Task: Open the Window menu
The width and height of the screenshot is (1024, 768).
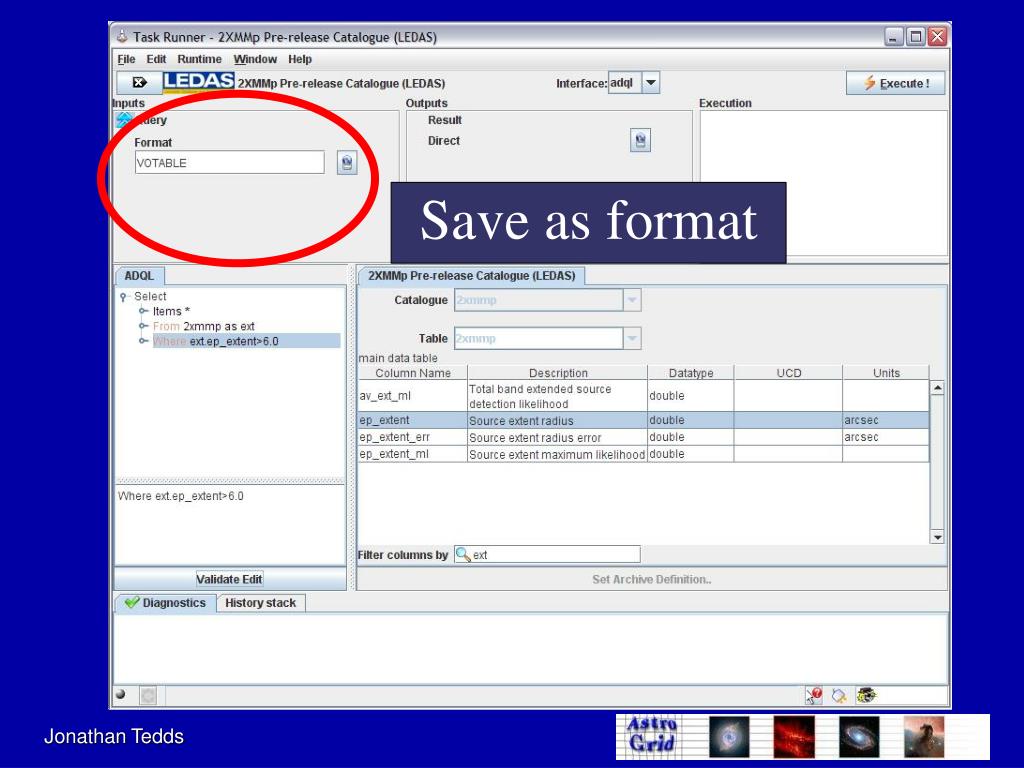Action: point(255,59)
